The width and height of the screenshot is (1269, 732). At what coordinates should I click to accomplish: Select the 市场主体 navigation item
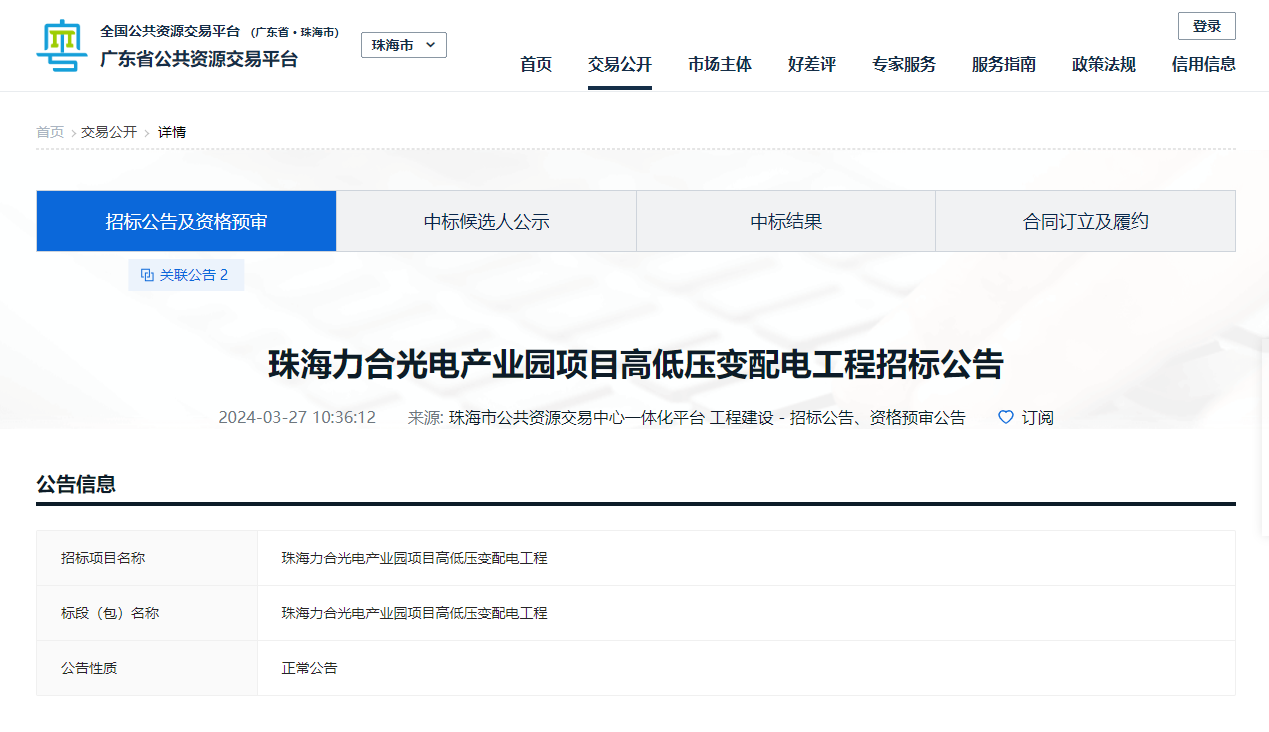[x=719, y=64]
